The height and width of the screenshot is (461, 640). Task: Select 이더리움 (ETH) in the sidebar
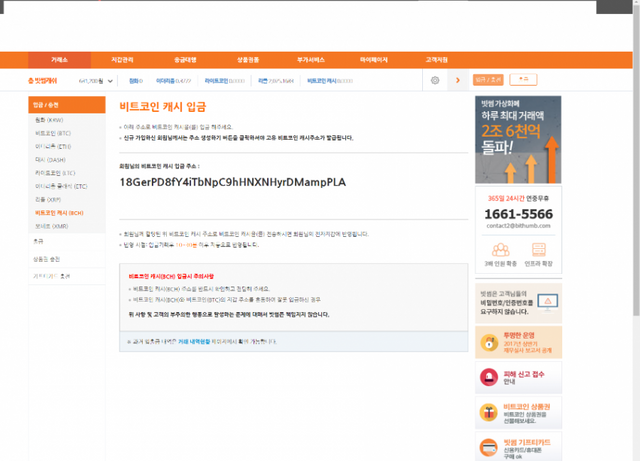coord(53,146)
